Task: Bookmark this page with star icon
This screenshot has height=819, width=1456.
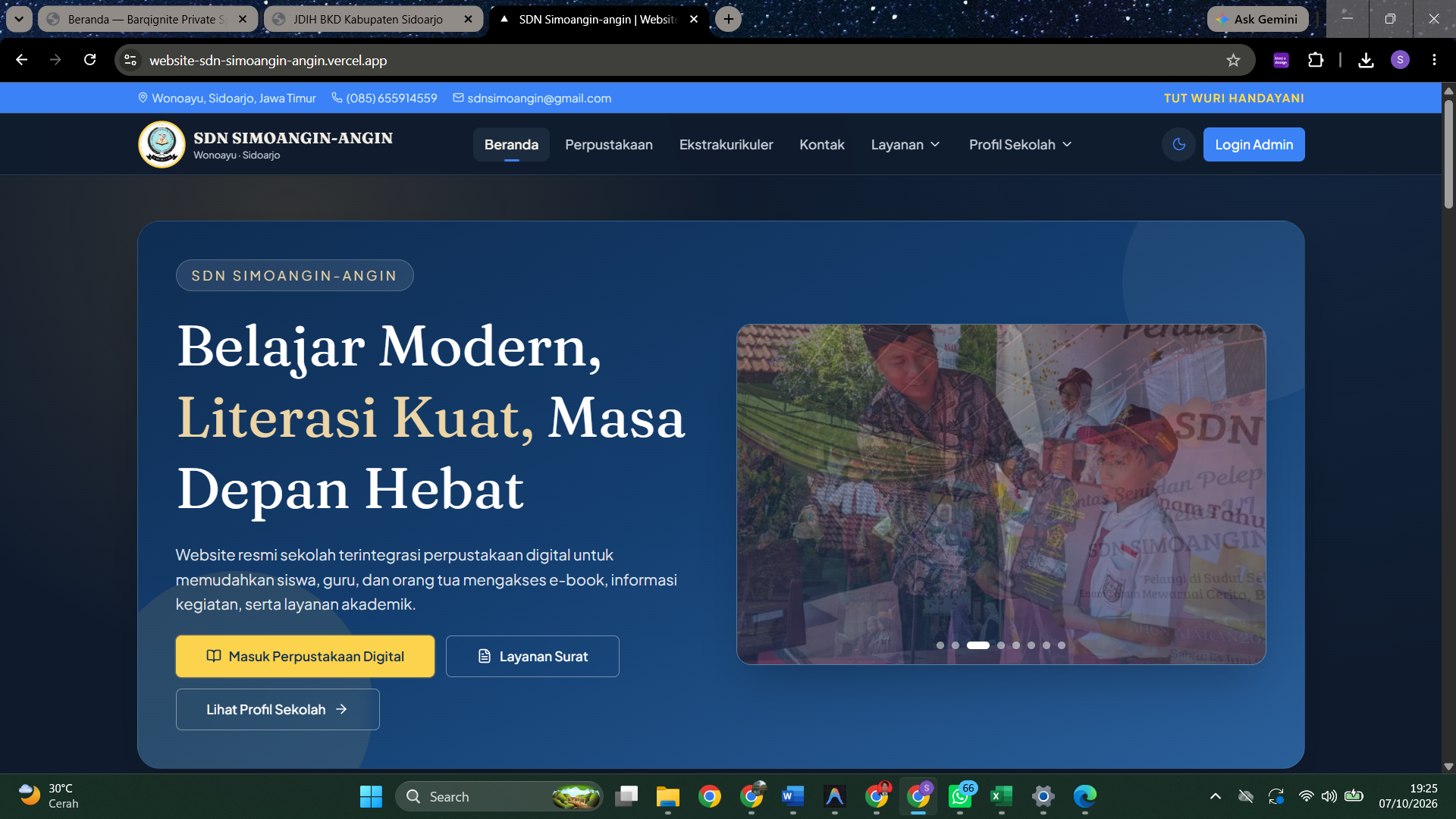Action: click(x=1233, y=60)
